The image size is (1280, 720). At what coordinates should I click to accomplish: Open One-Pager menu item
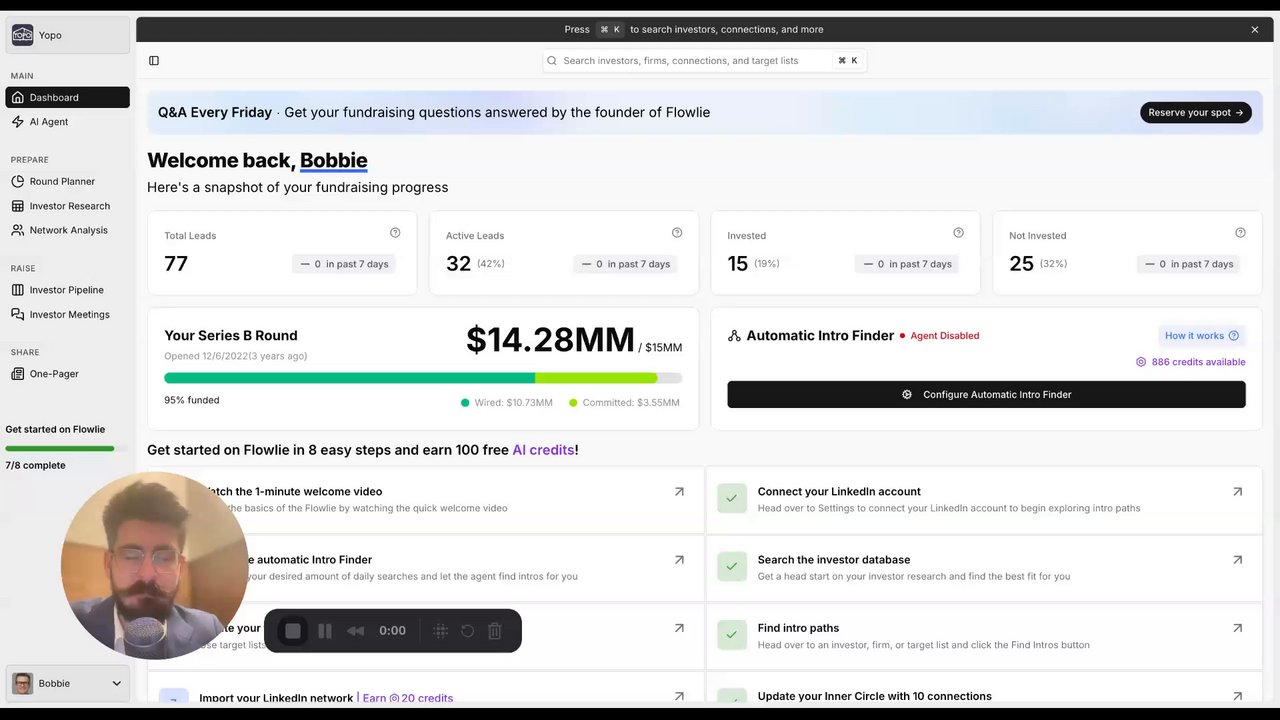coord(67,373)
